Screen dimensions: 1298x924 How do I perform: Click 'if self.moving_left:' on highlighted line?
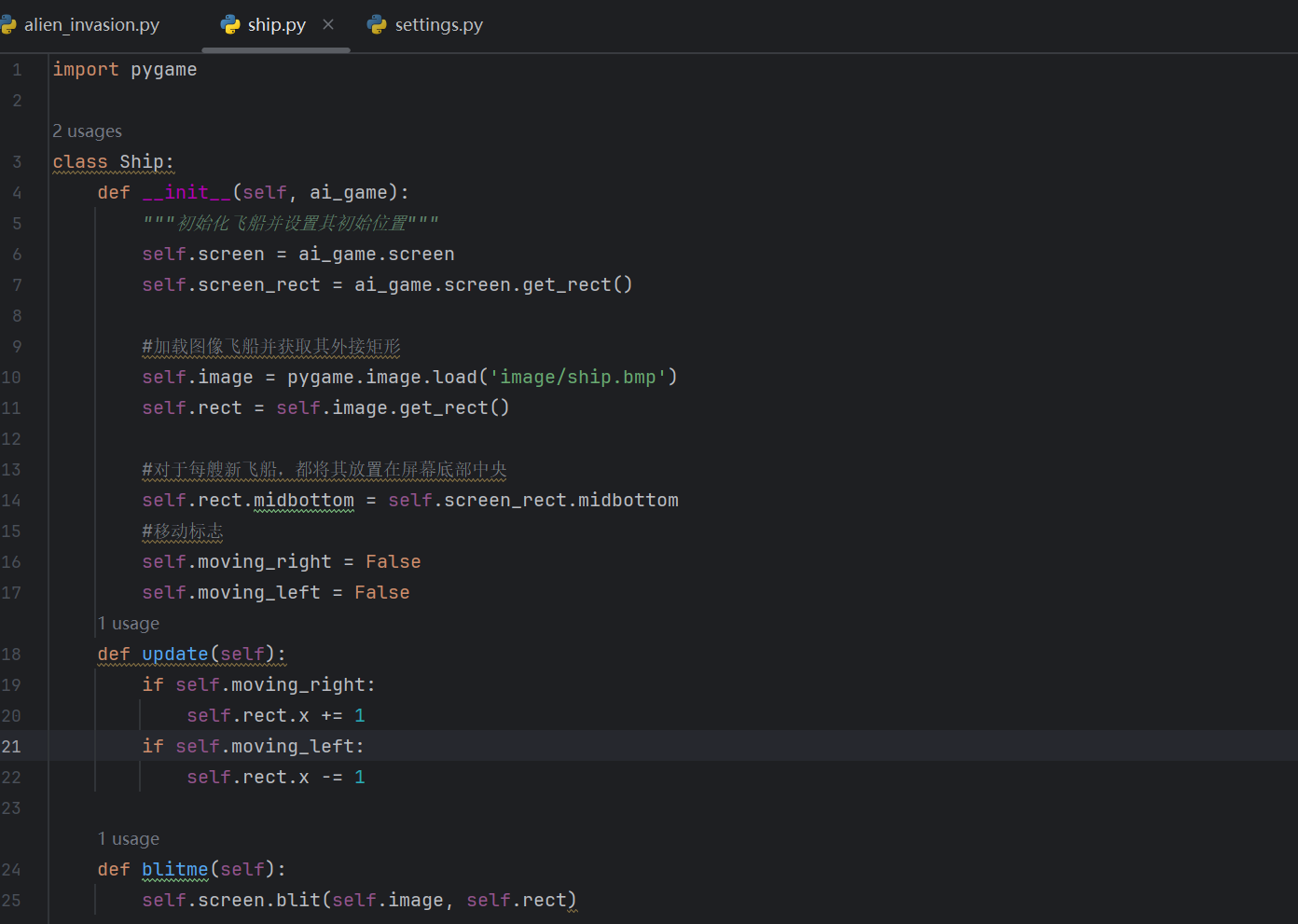[253, 747]
